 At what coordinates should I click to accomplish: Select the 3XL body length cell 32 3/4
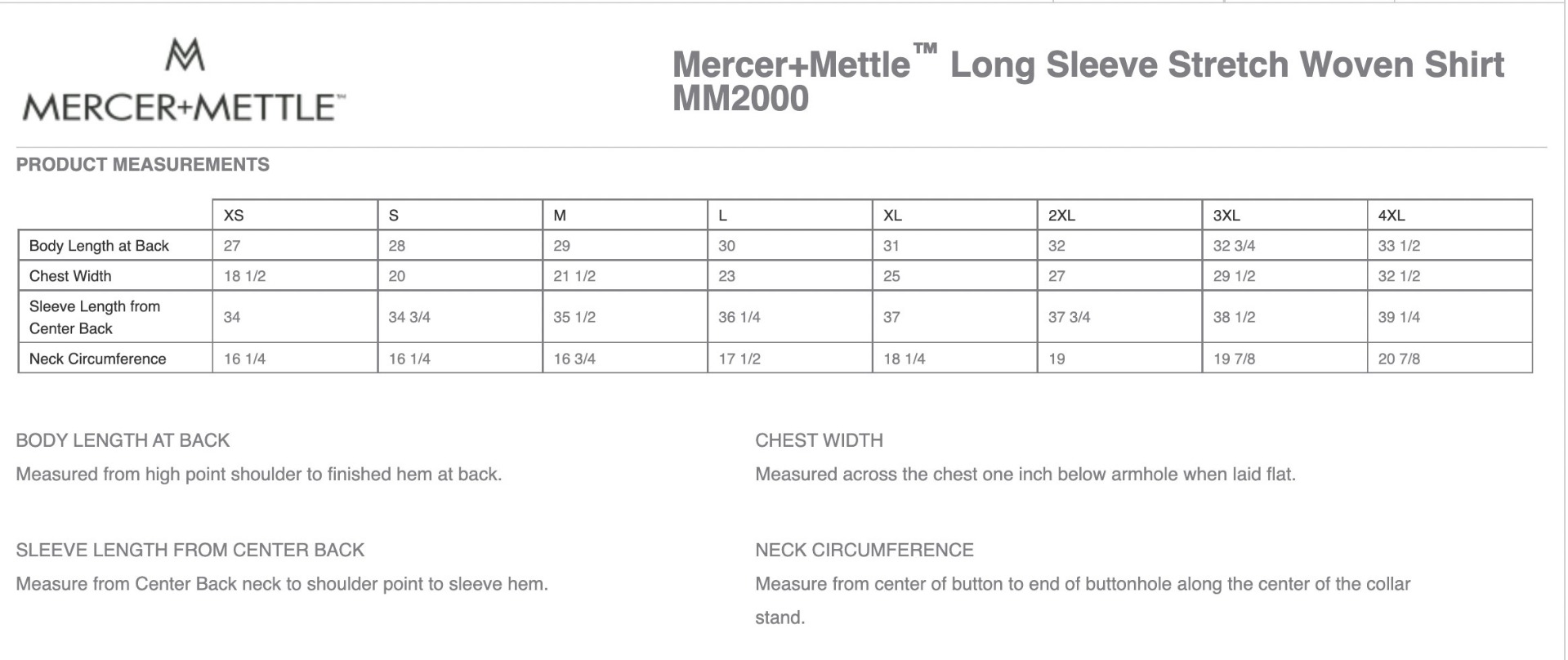[1234, 246]
